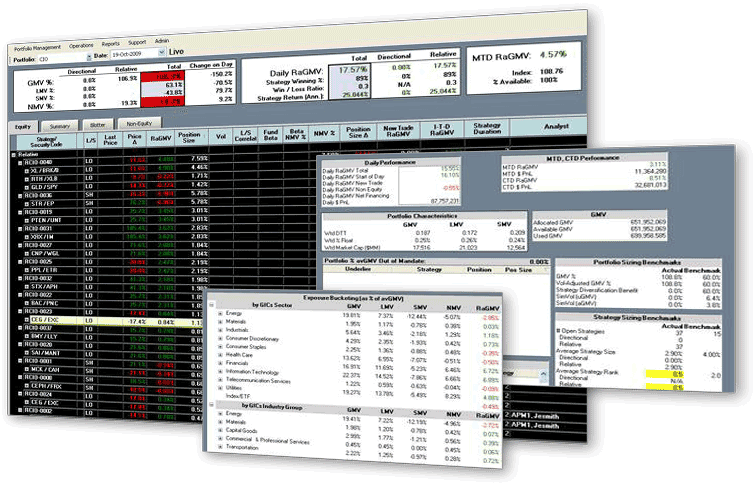Expand the Financials sector row
756x486 pixels.
[x=221, y=364]
